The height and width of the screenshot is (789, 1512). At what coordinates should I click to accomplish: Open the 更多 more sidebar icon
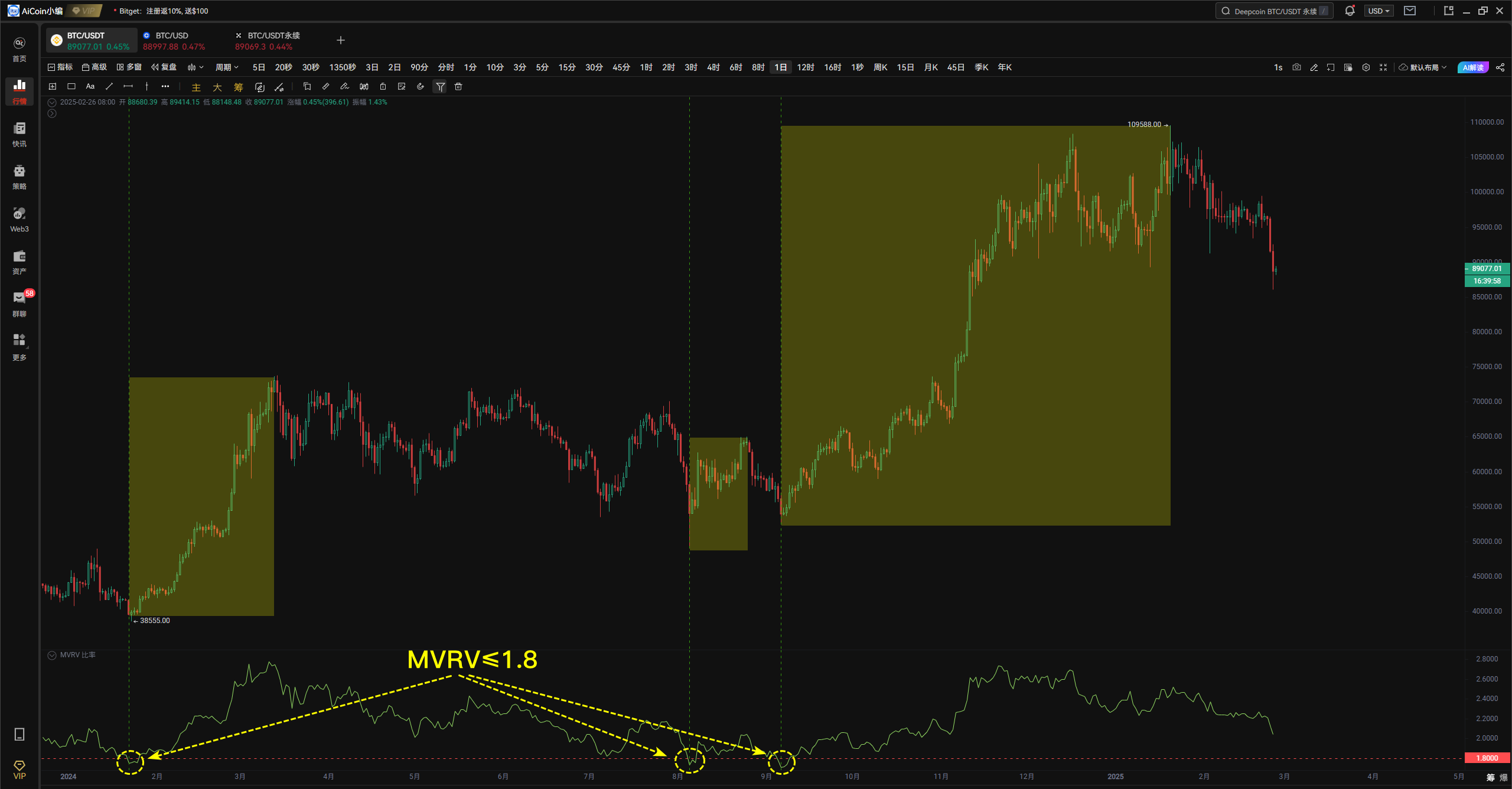[x=19, y=347]
